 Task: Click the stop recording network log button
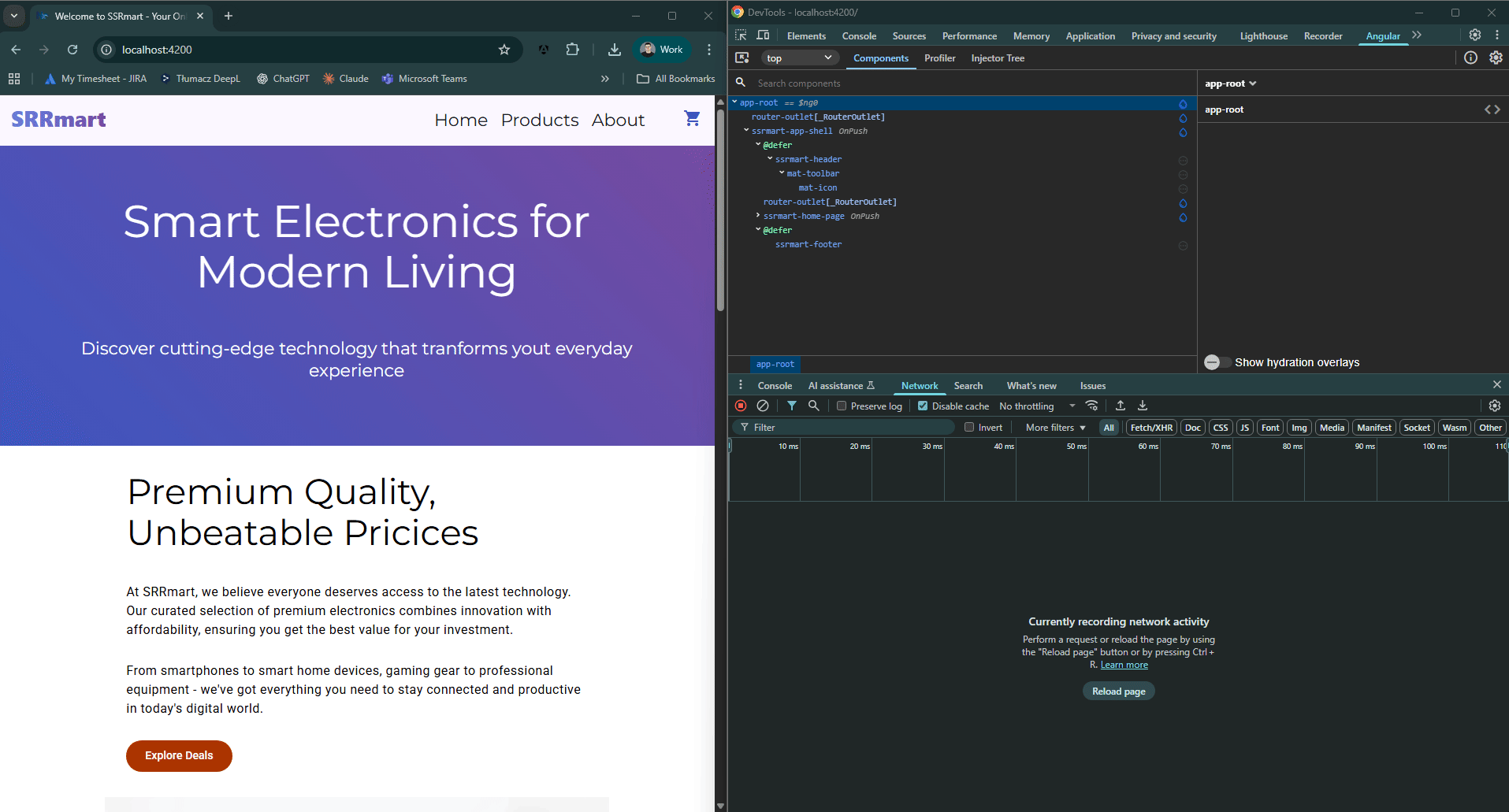point(741,406)
